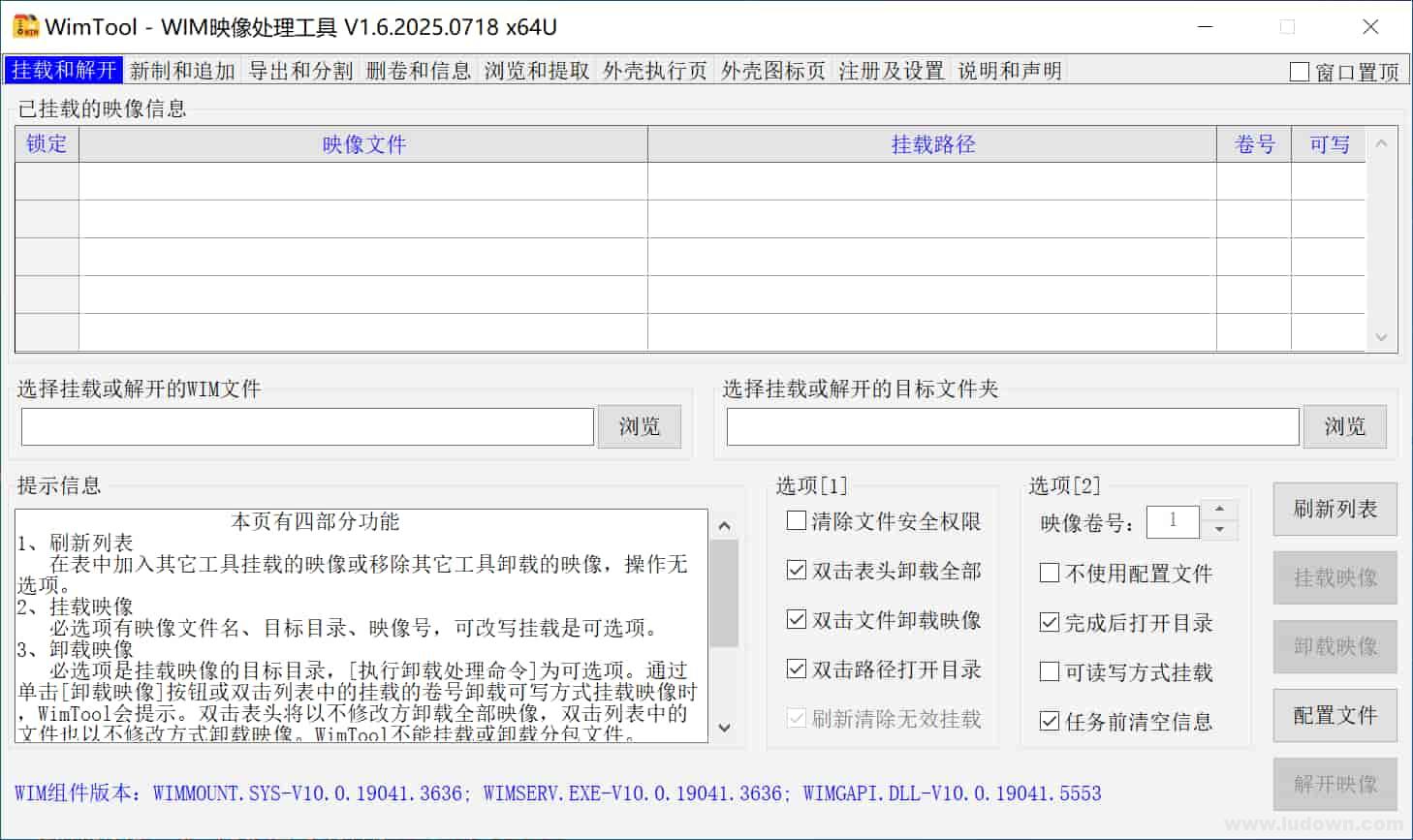Open the 外壳执行页 tab
1413x840 pixels.
tap(655, 71)
